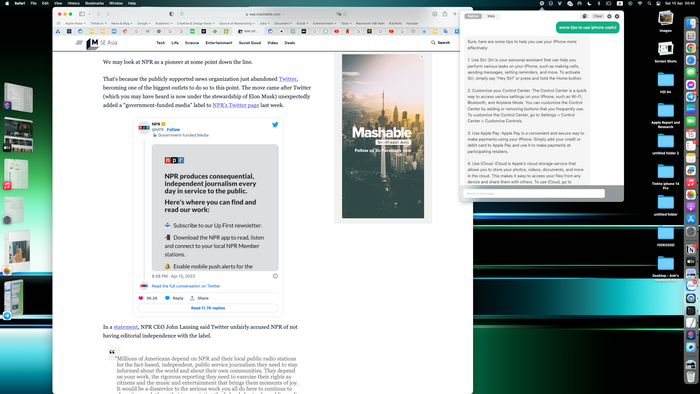
Task: Open Finder from the Dock
Action: [x=691, y=23]
